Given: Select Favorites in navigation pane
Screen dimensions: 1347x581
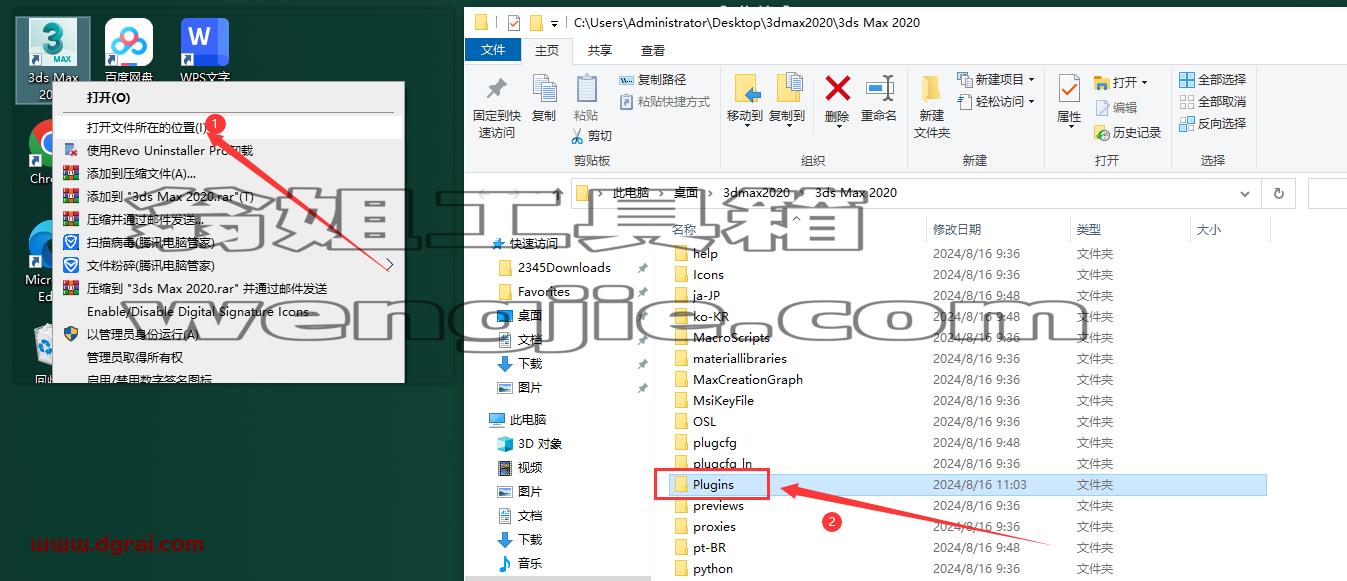Looking at the screenshot, I should point(544,292).
